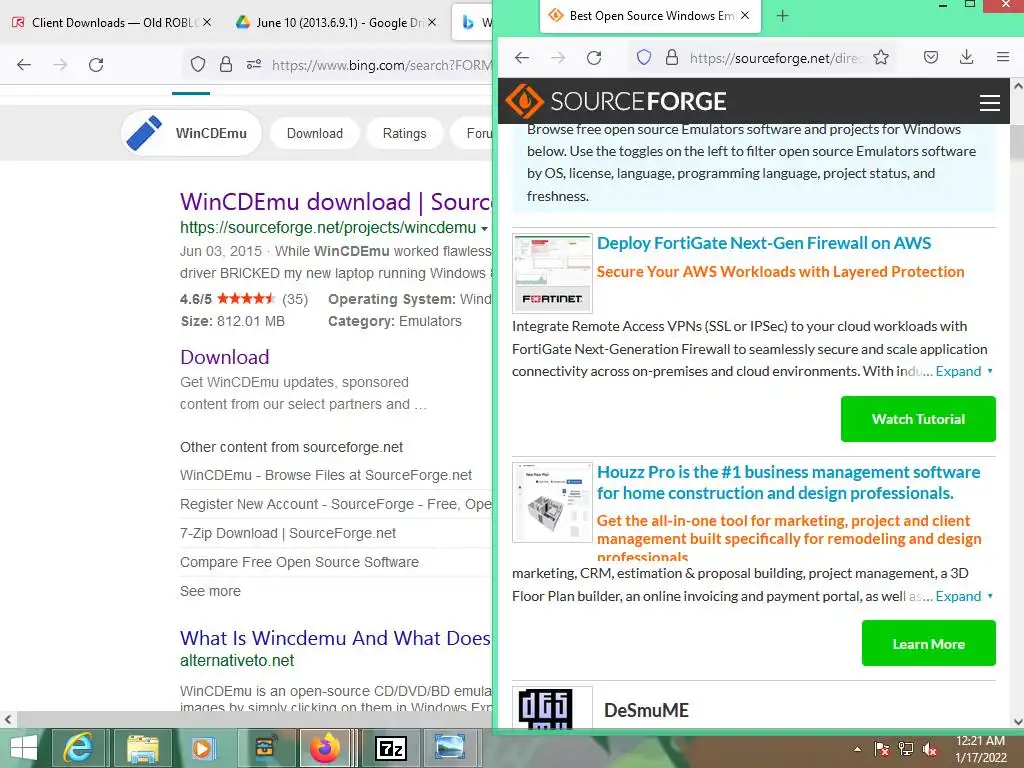Click the sourceforge.net URL field

[x=777, y=57]
